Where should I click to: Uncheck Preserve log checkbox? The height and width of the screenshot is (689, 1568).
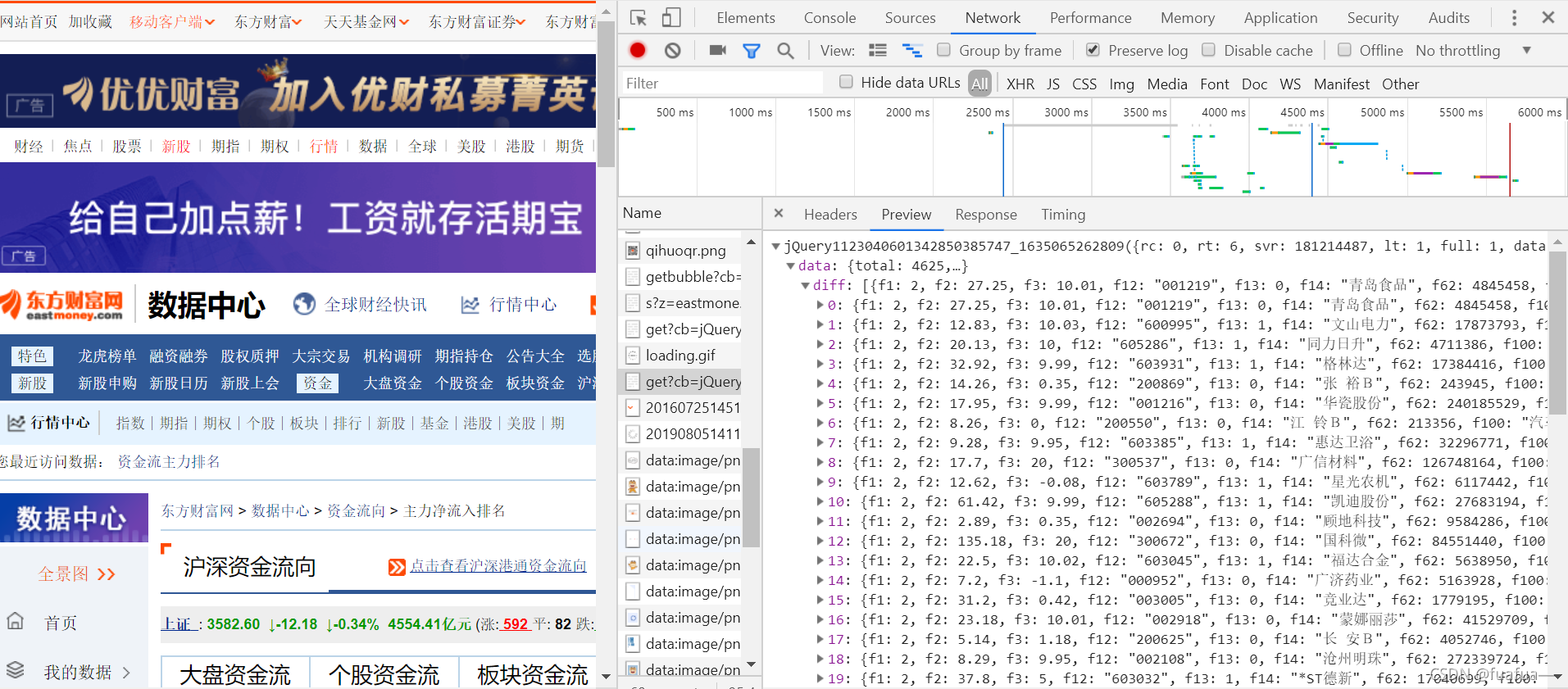[1093, 50]
